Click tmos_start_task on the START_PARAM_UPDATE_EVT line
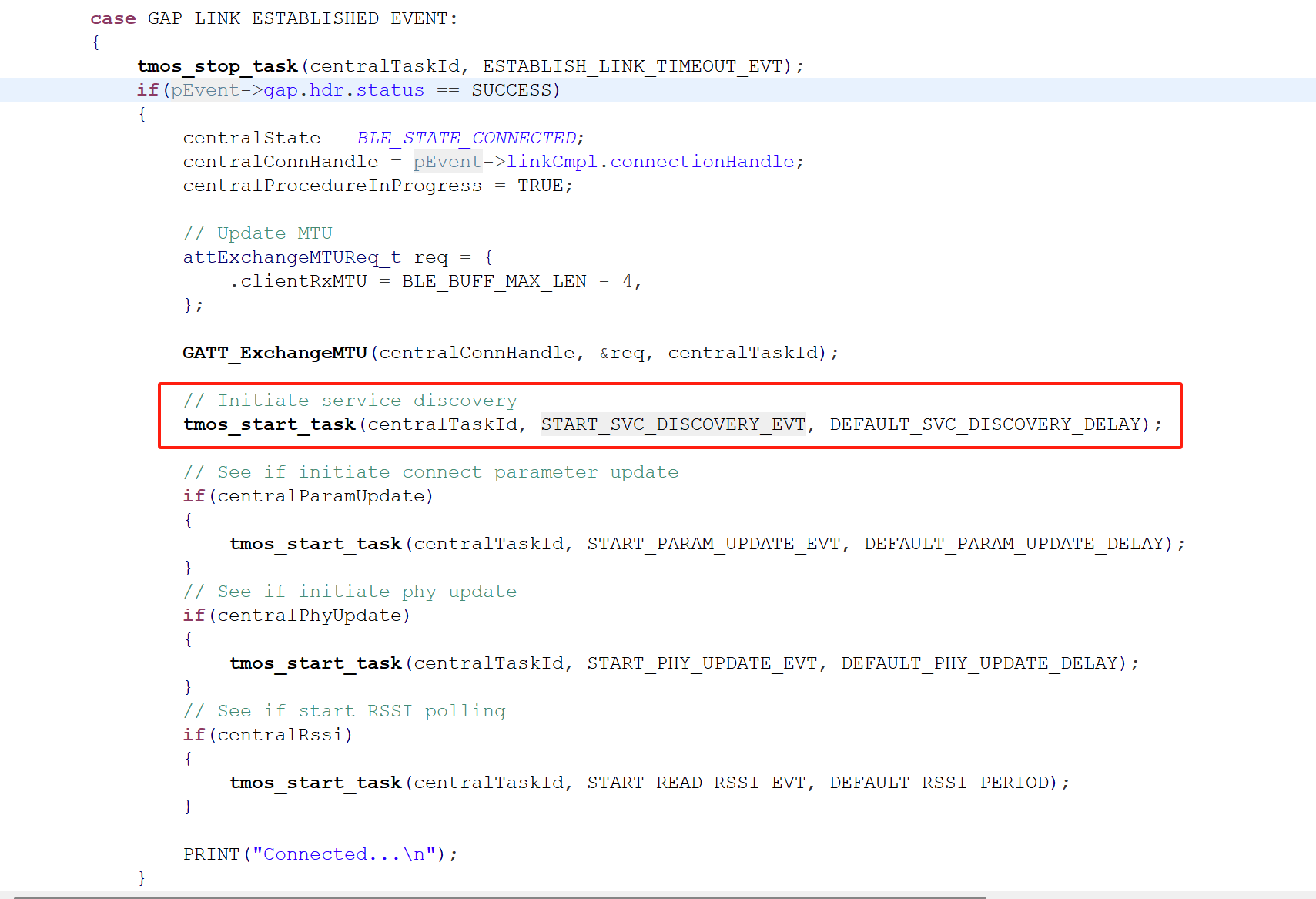 (x=316, y=544)
